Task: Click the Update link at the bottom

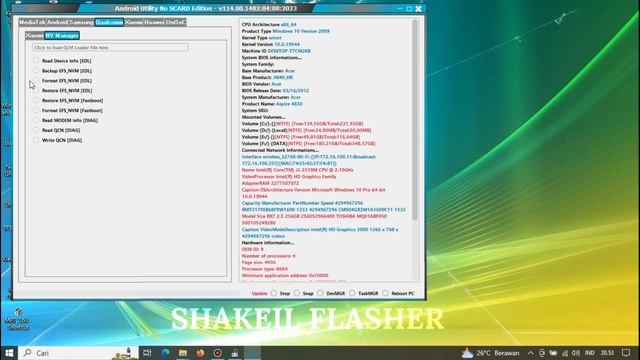Action: click(x=259, y=293)
